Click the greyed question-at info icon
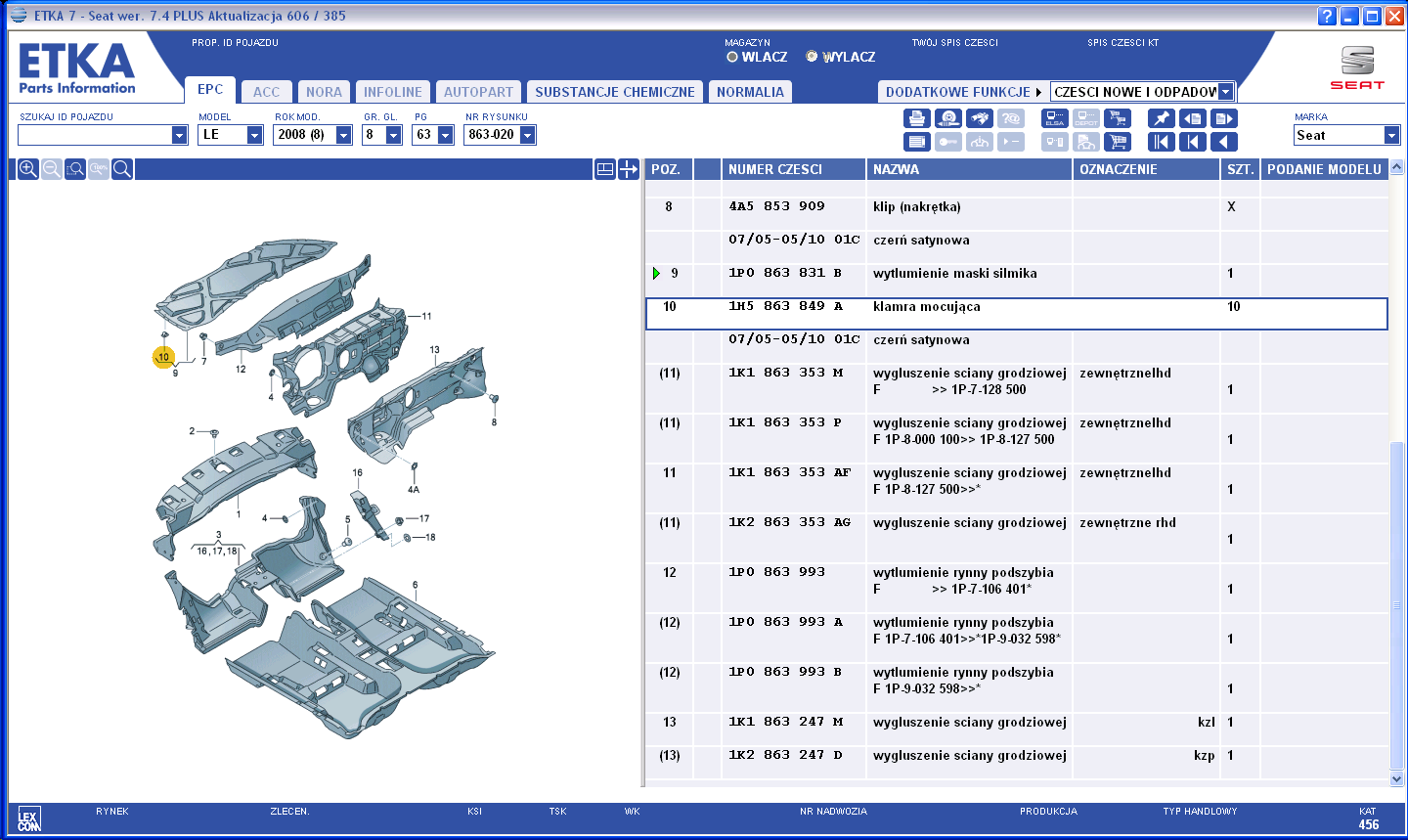This screenshot has width=1408, height=840. [1011, 118]
